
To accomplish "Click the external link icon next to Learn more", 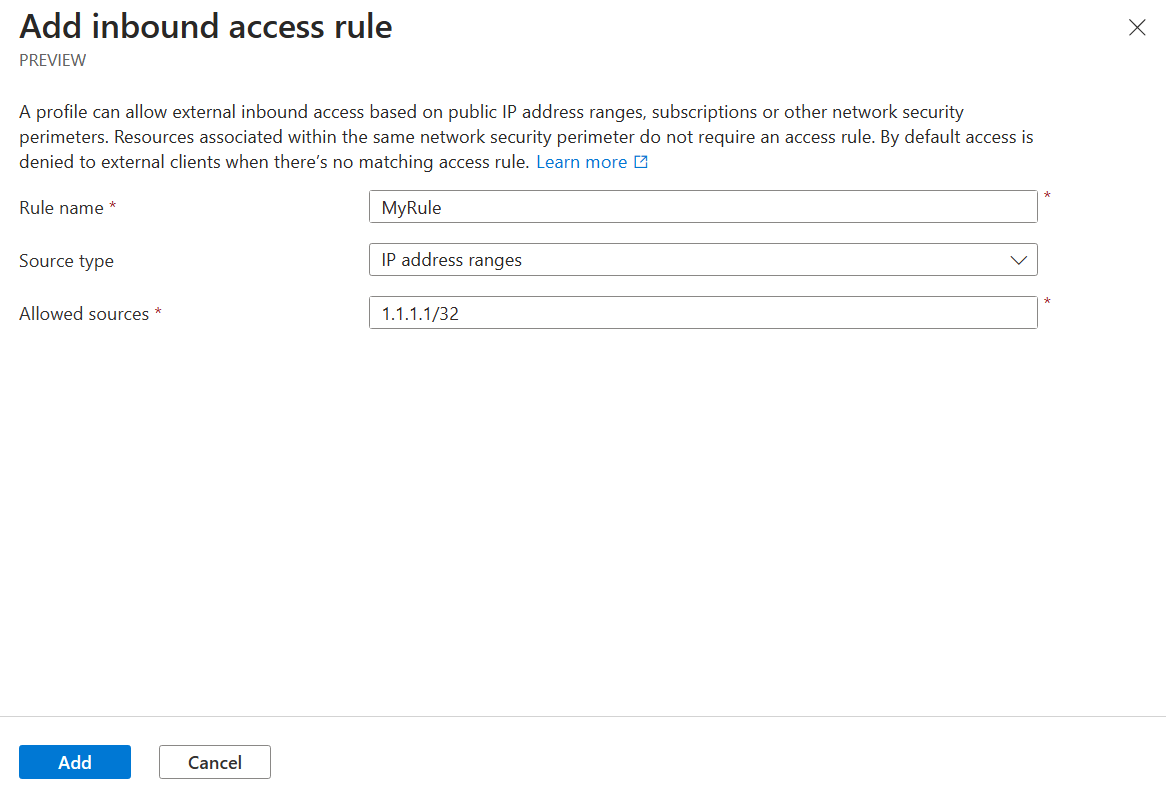I will [641, 161].
